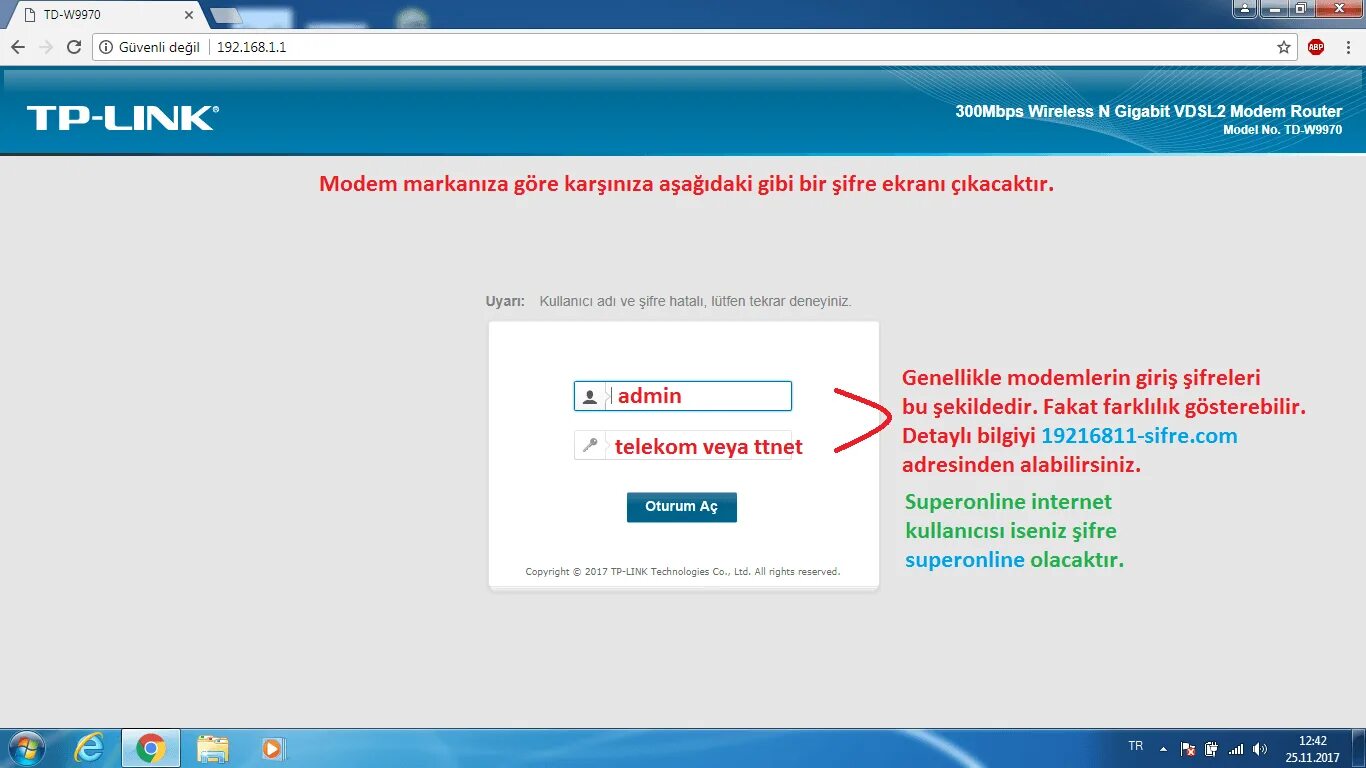Click the Forward navigation arrow
This screenshot has width=1366, height=768.
tap(46, 47)
